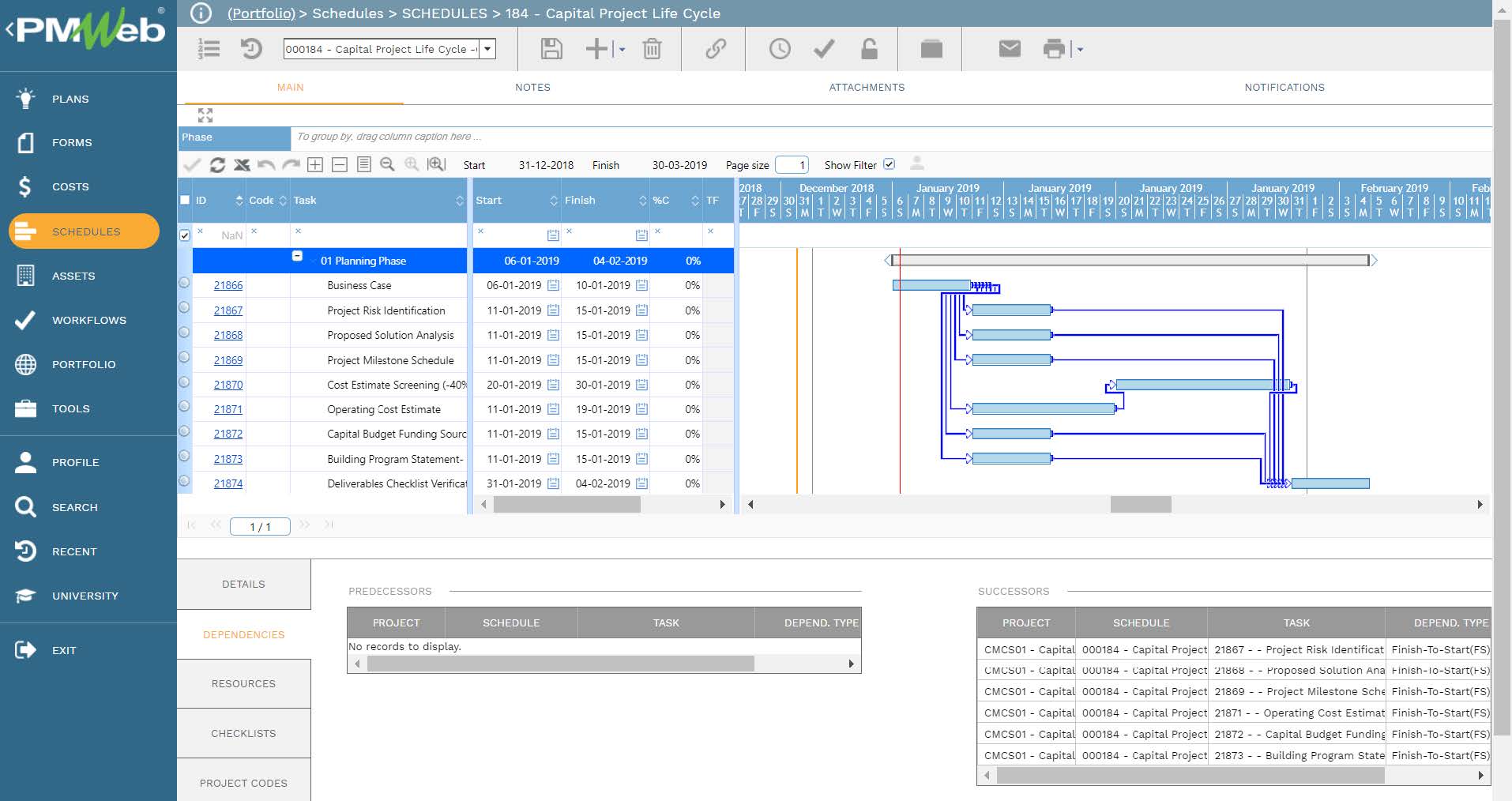The image size is (1512, 801).
Task: Open record history icon in top toolbar
Action: [x=251, y=49]
